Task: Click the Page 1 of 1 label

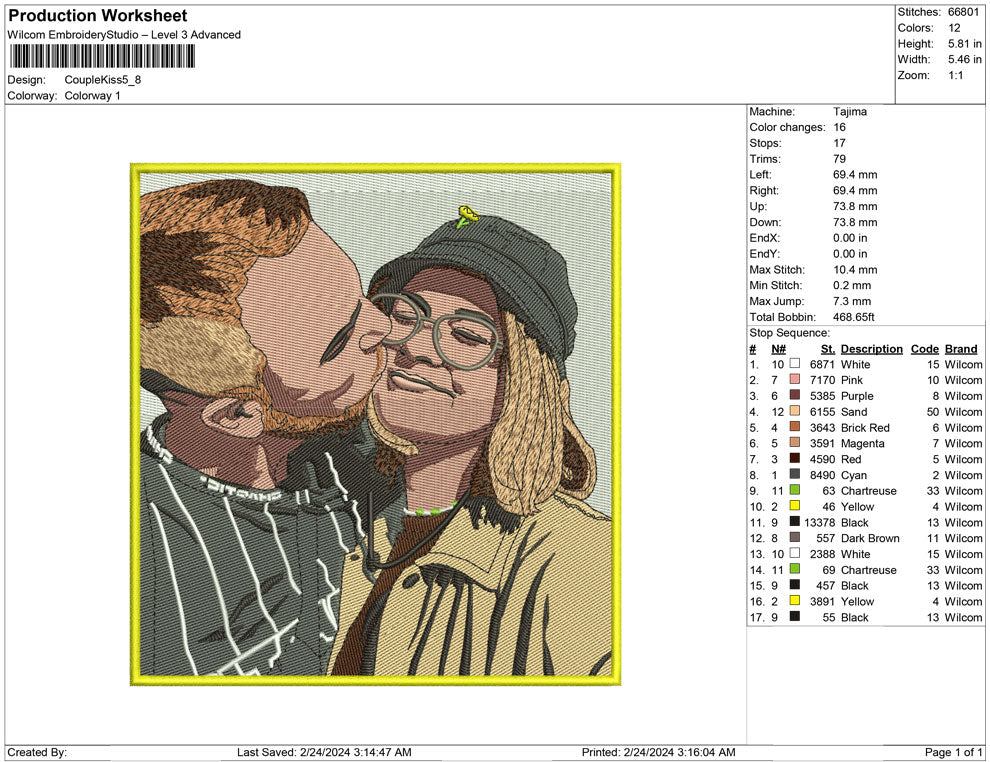Action: [x=950, y=752]
